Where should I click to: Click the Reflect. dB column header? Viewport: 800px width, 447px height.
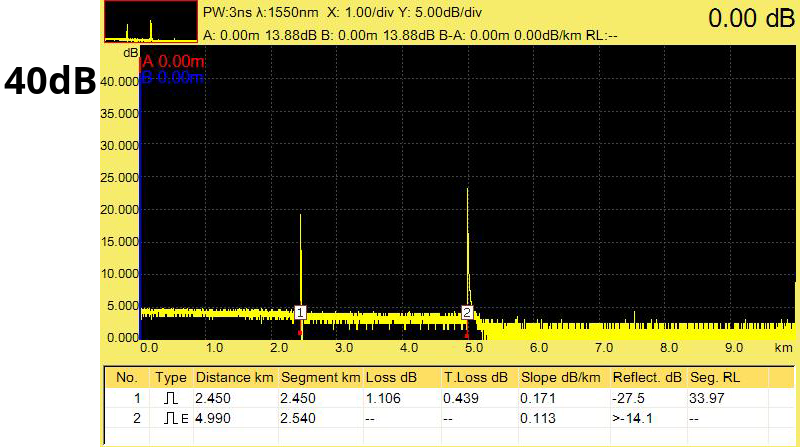point(647,378)
